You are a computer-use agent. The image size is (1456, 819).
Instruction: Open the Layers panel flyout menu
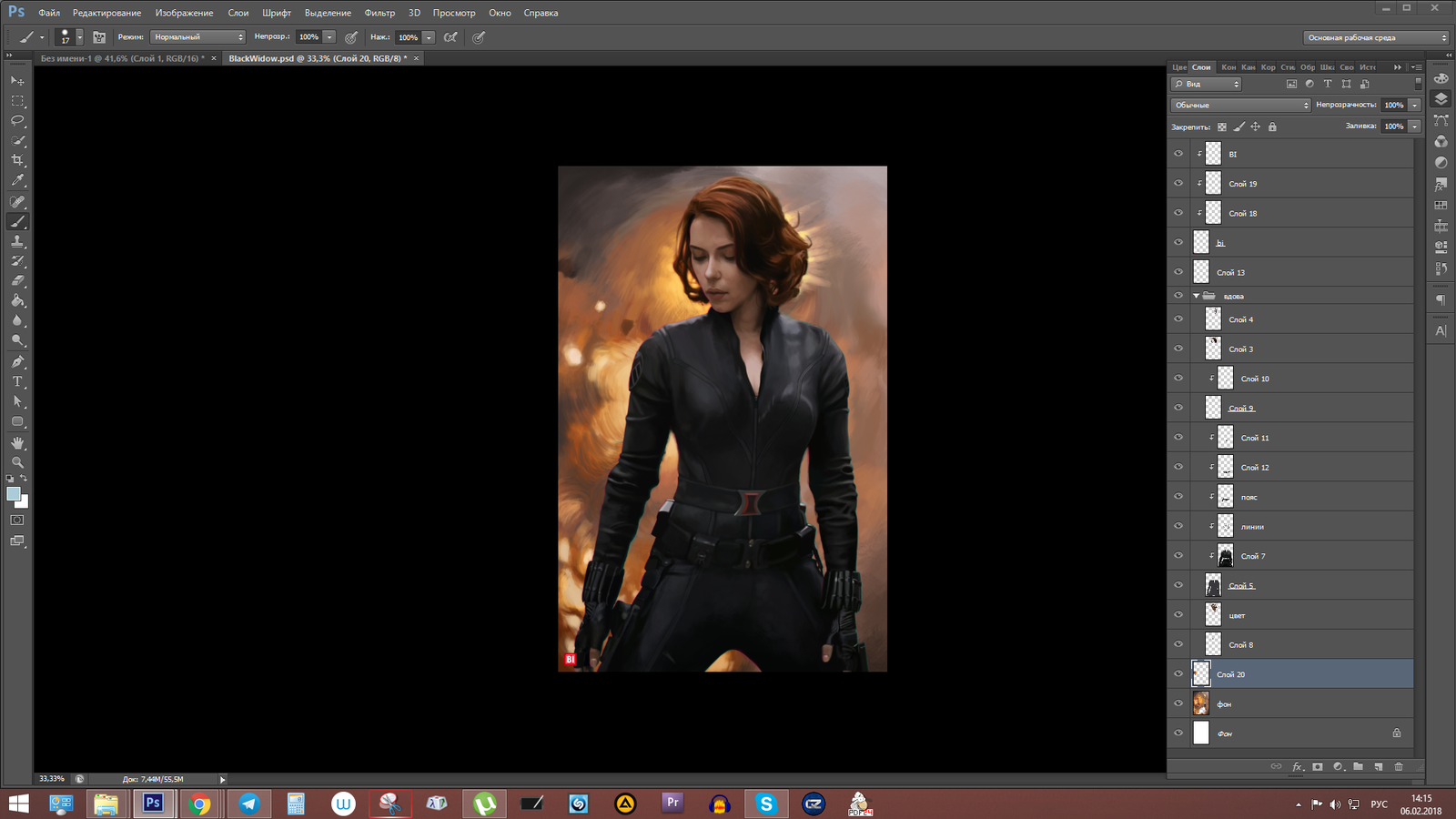[1416, 67]
